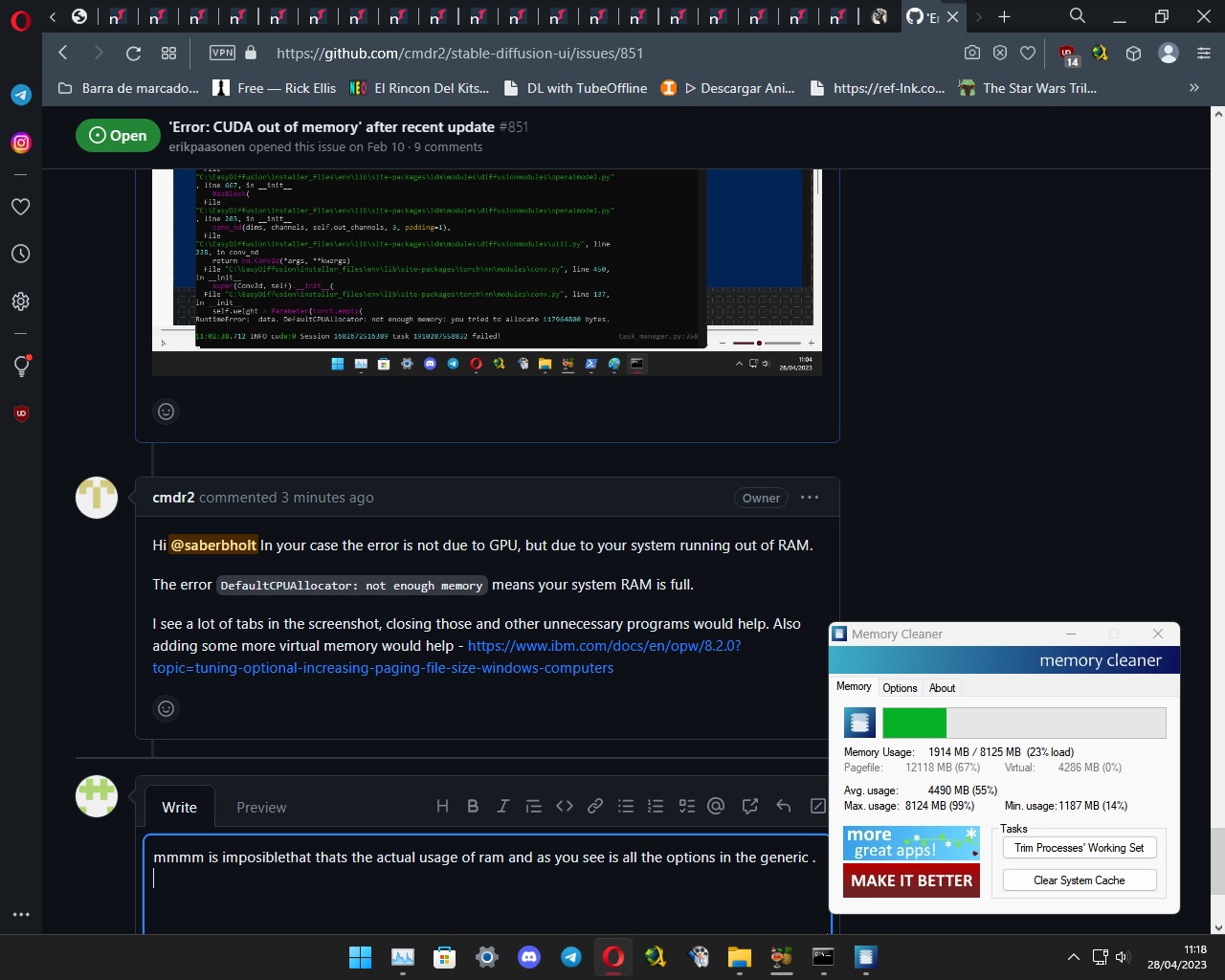
Task: Add a heading via the comment toolbar
Action: [x=442, y=806]
